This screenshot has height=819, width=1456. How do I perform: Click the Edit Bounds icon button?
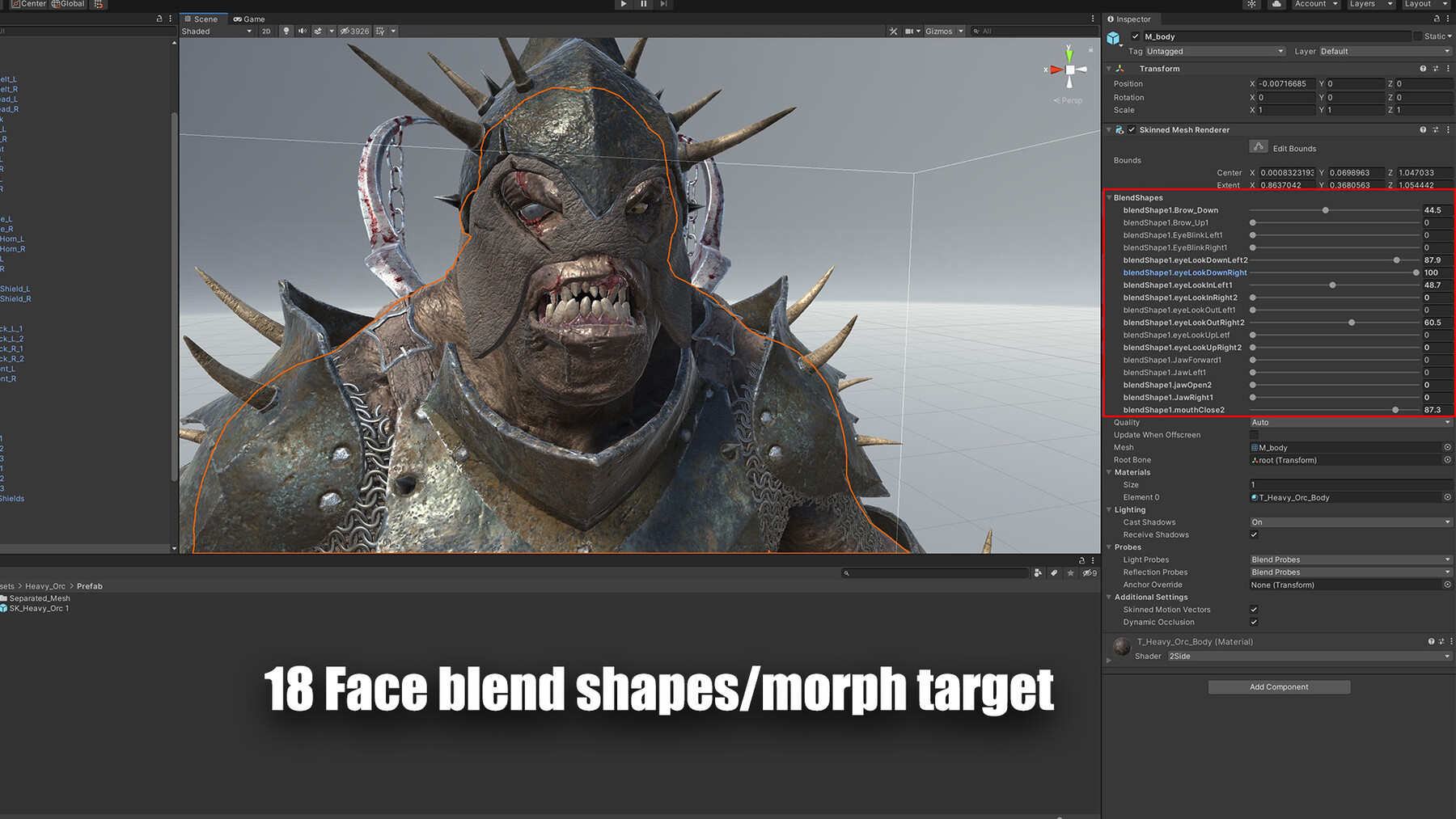(1259, 147)
